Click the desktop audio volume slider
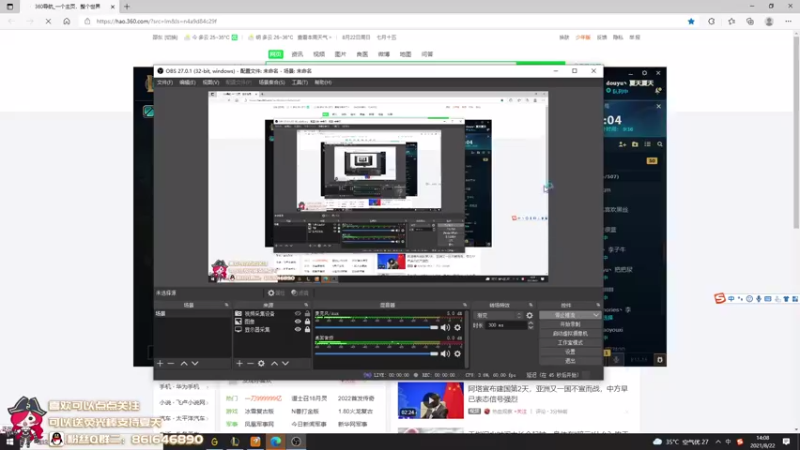This screenshot has width=800, height=450. [377, 354]
